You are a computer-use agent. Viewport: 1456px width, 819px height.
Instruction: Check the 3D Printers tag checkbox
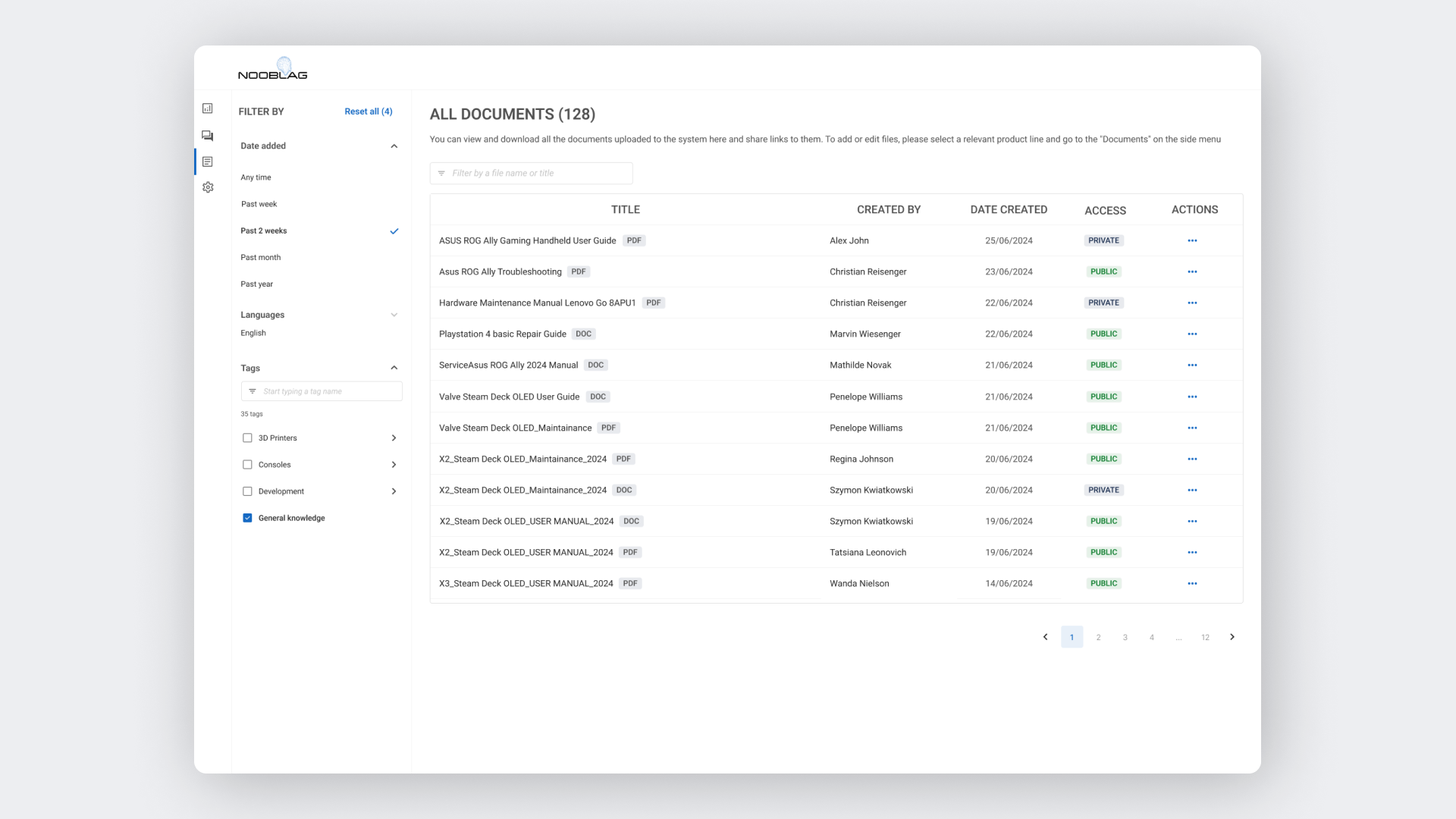click(247, 438)
